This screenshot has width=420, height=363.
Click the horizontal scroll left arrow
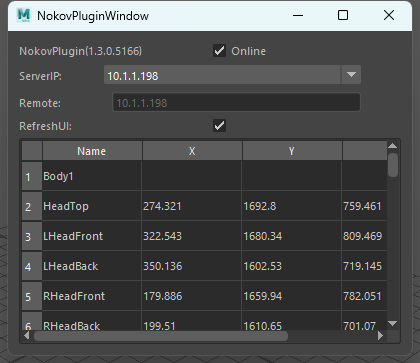point(27,336)
